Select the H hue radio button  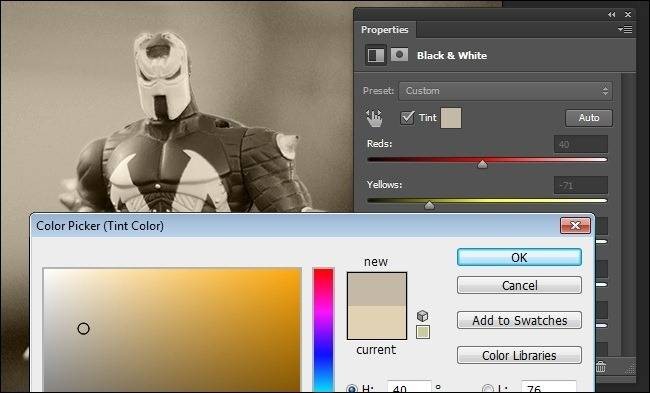pos(352,389)
